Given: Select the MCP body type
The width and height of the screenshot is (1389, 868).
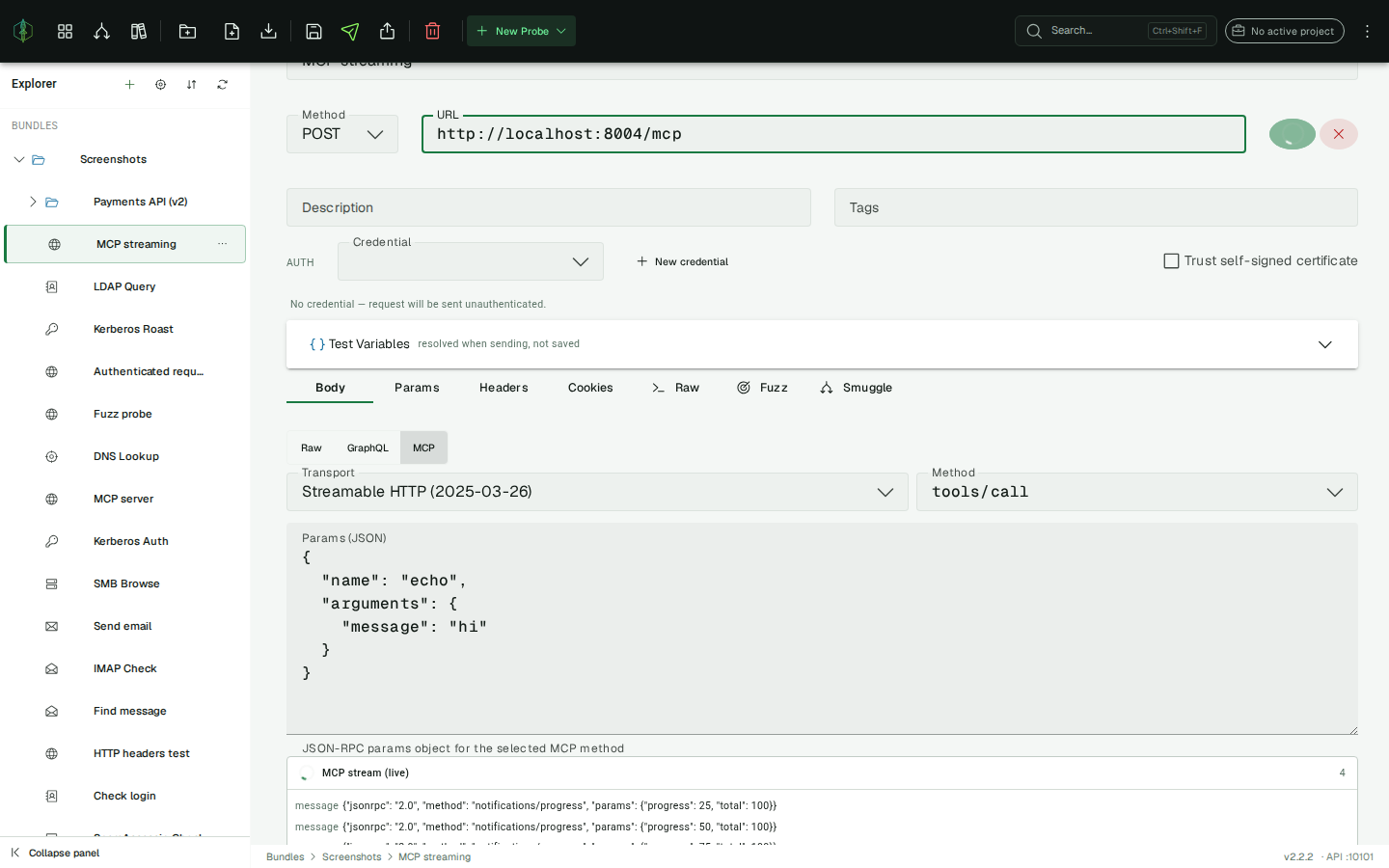Looking at the screenshot, I should click(x=423, y=448).
